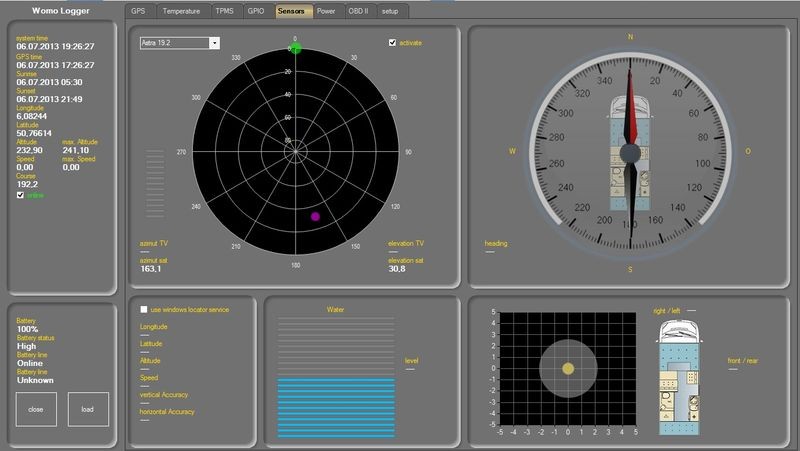Enable use windows locator service
Screen dimensions: 800x451
point(144,310)
